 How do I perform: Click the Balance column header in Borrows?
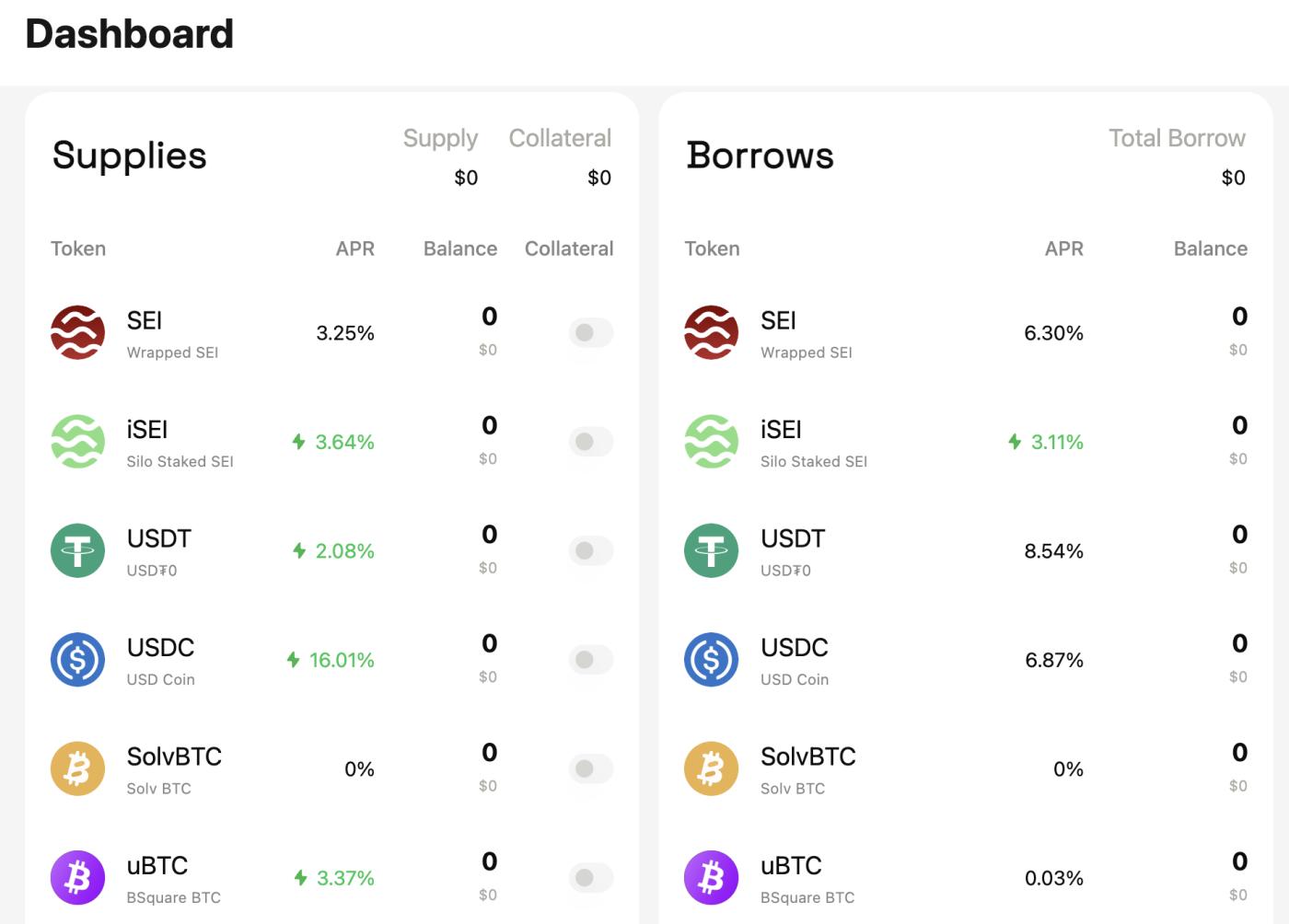click(1210, 248)
